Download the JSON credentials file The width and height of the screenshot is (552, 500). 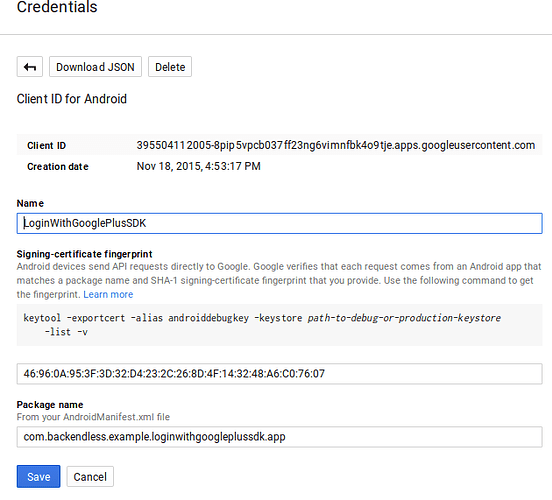tap(95, 67)
